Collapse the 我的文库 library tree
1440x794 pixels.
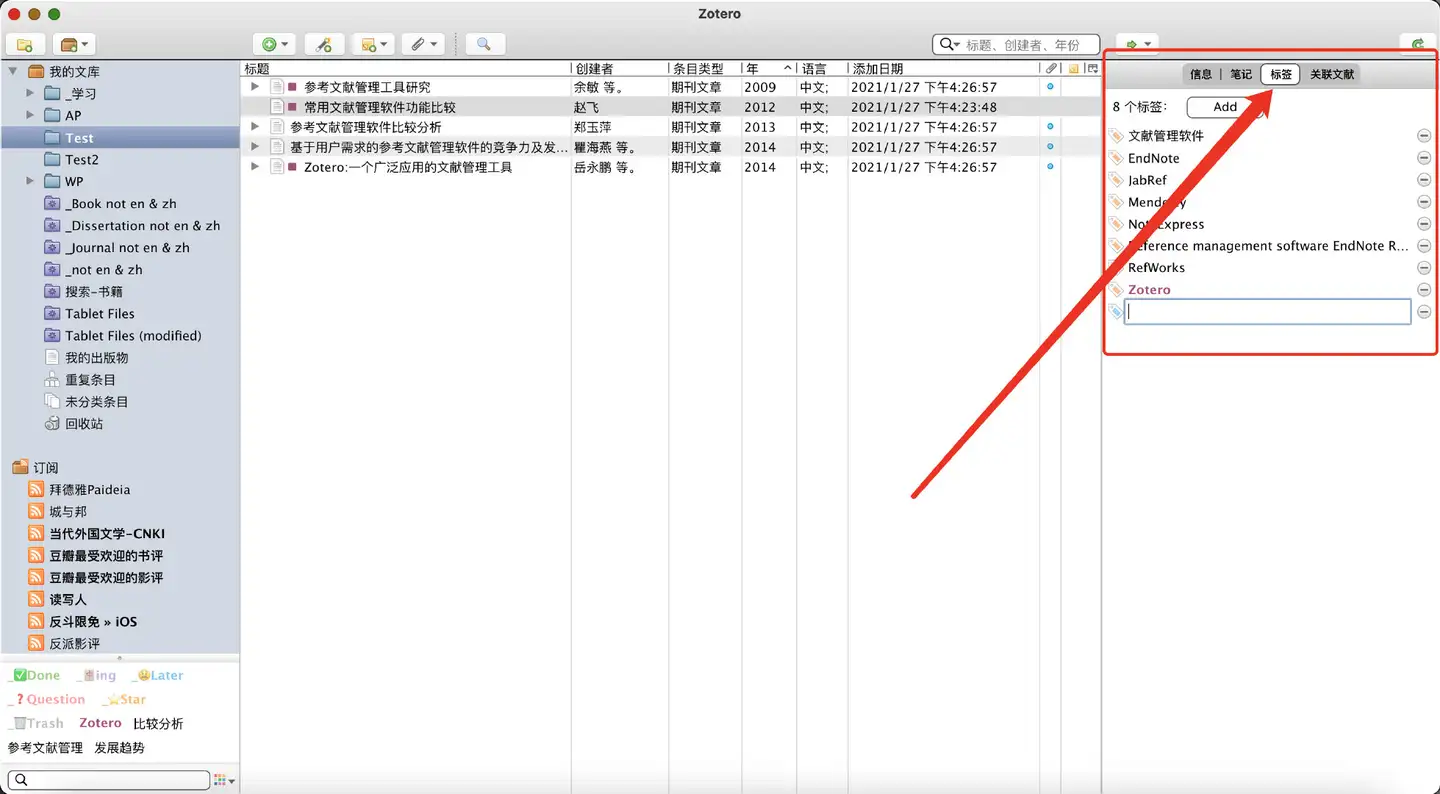coord(14,72)
